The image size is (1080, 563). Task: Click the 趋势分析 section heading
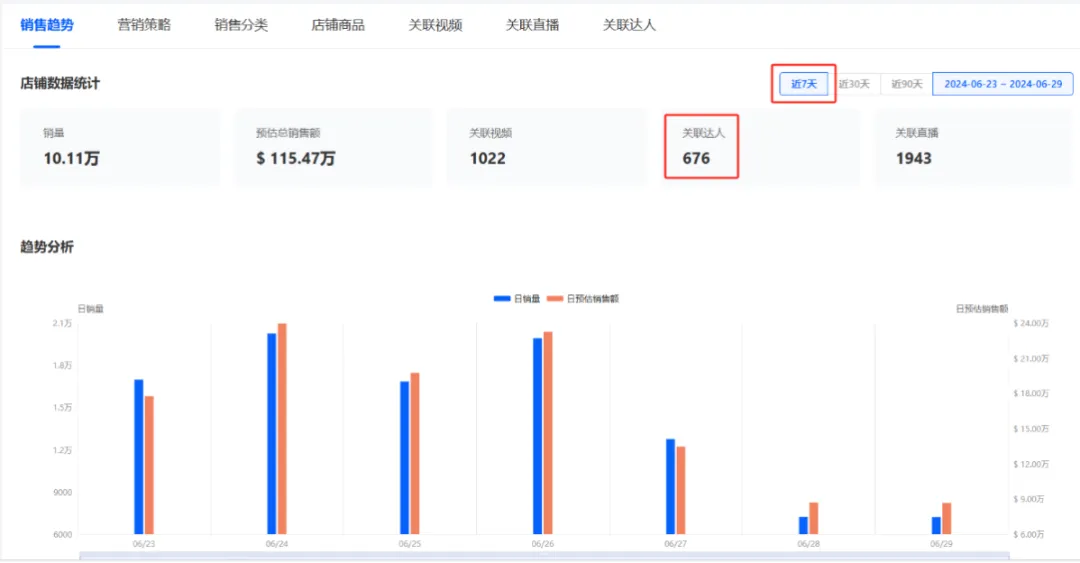click(47, 247)
